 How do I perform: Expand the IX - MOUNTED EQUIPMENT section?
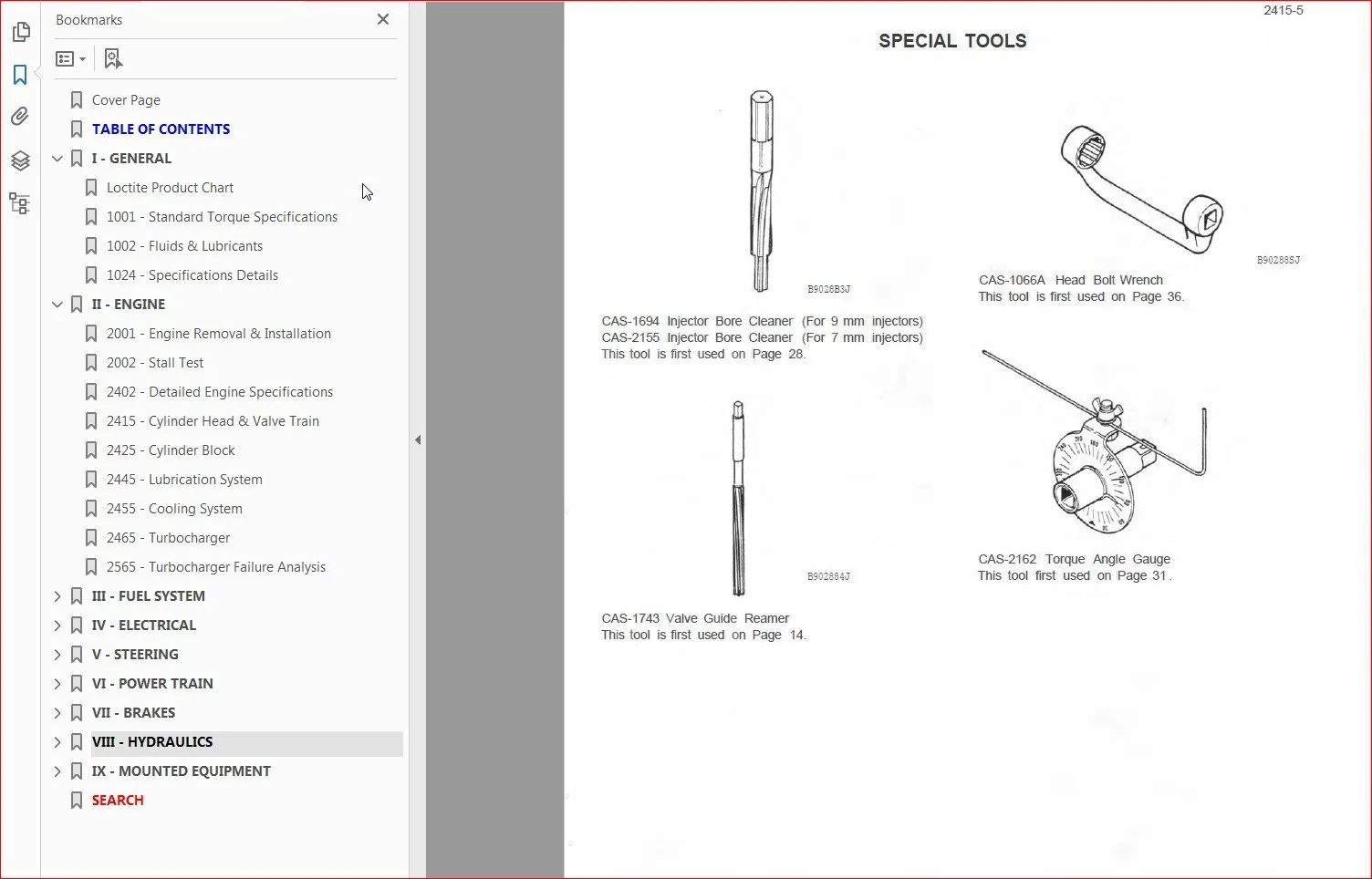[x=57, y=771]
